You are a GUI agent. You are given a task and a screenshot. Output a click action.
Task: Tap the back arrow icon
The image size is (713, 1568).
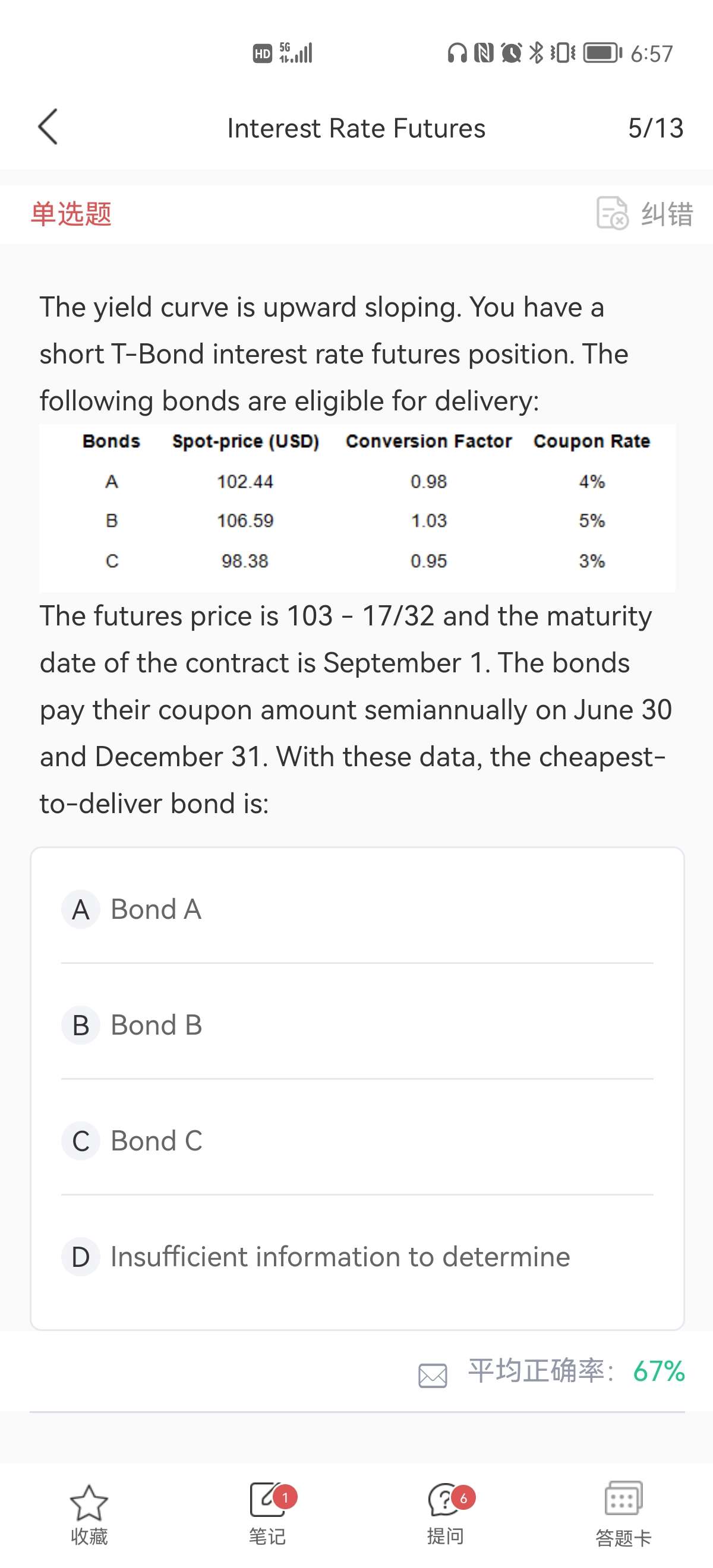48,127
